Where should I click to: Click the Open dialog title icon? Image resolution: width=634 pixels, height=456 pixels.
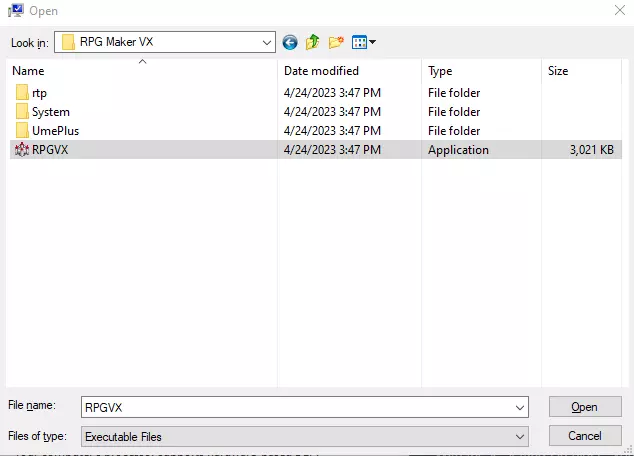click(16, 11)
